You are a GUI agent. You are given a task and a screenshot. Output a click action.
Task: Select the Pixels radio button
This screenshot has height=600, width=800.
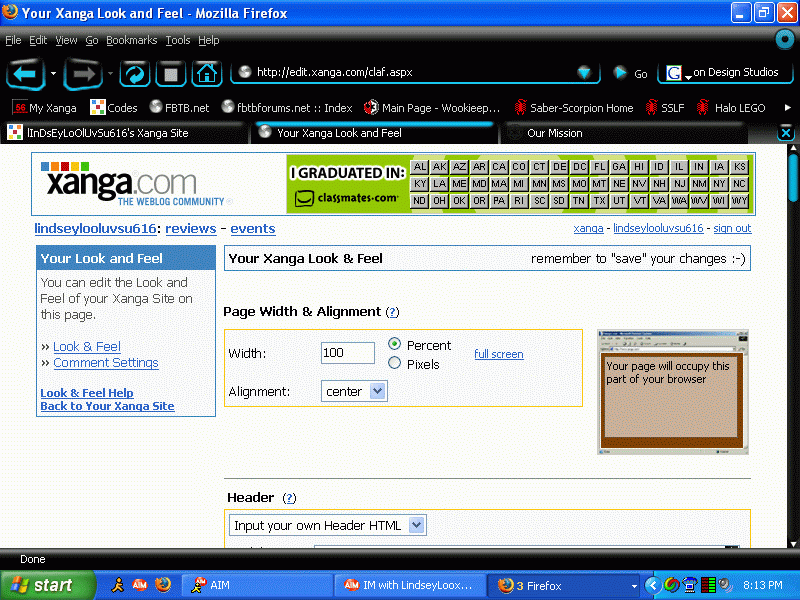tap(394, 363)
